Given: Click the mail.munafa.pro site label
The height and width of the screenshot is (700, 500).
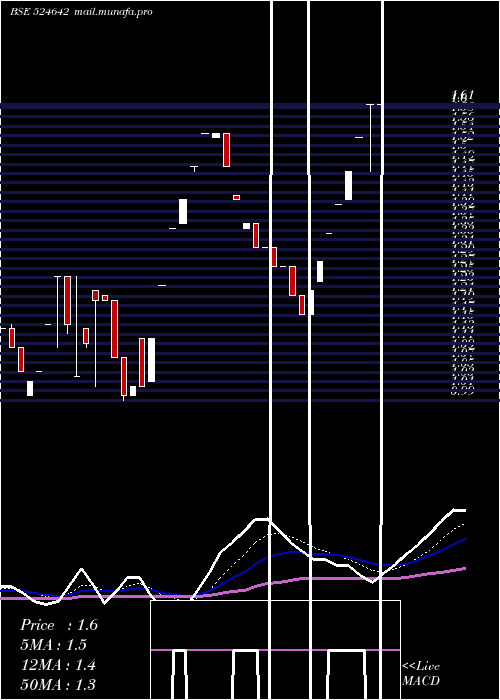Looking at the screenshot, I should (x=113, y=12).
